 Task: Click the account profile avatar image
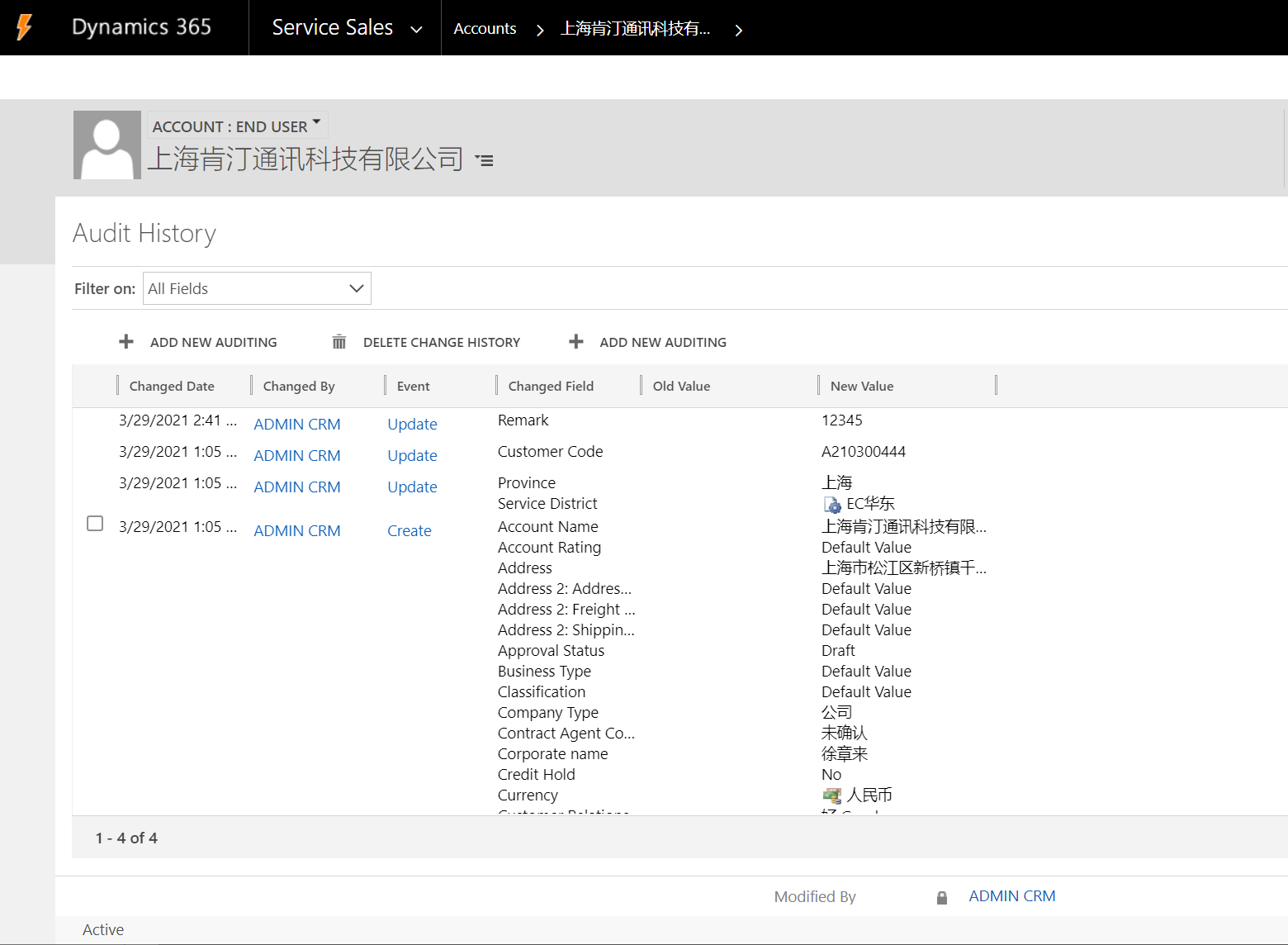(107, 145)
